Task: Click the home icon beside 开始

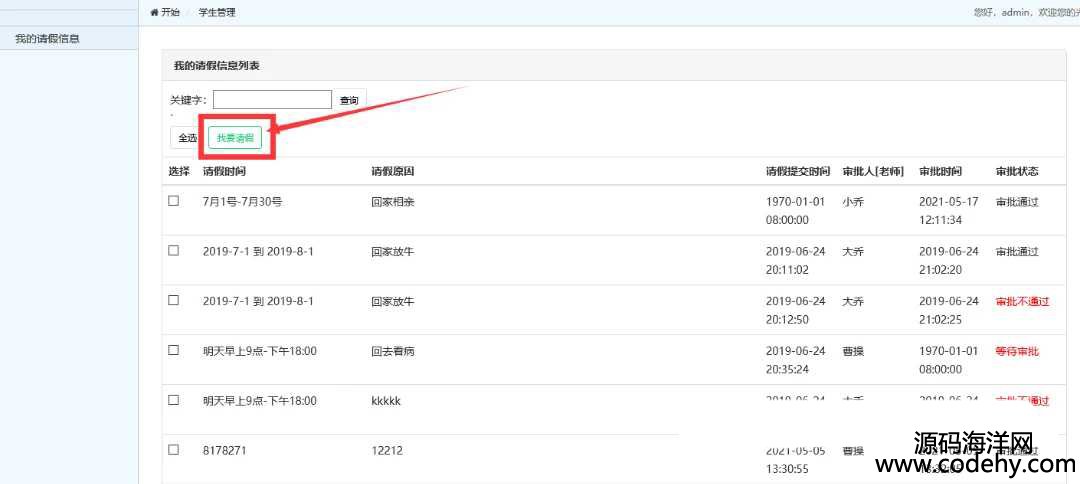Action: 154,12
